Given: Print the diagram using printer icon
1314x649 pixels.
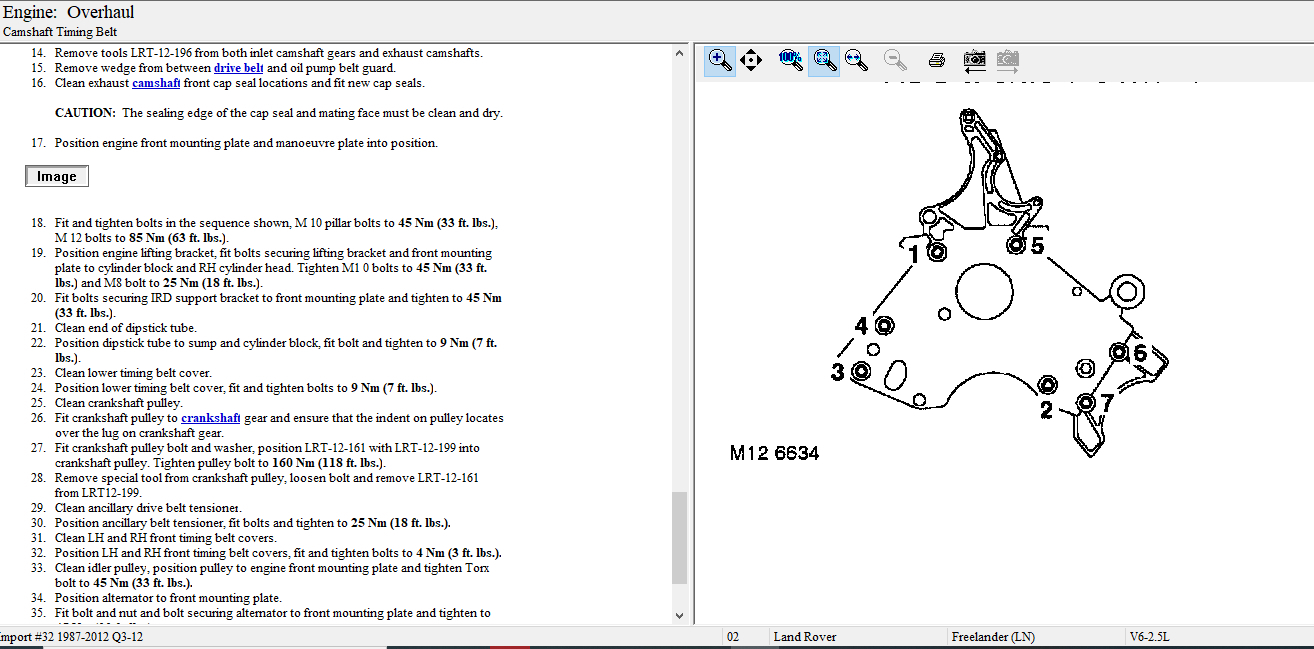Looking at the screenshot, I should (x=937, y=60).
